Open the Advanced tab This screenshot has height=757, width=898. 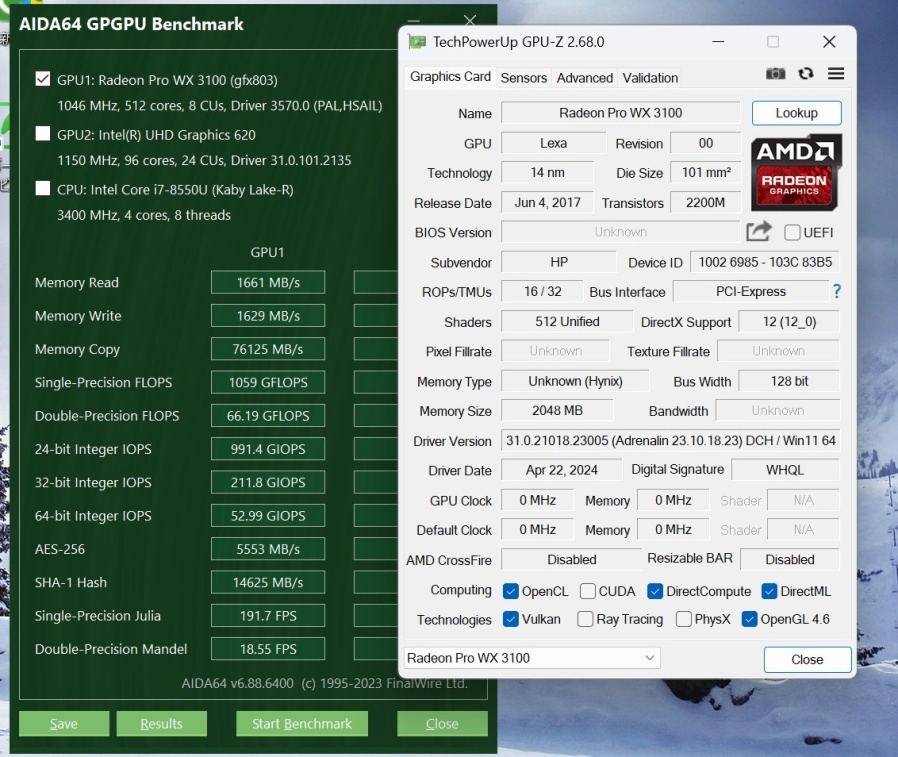[x=585, y=78]
